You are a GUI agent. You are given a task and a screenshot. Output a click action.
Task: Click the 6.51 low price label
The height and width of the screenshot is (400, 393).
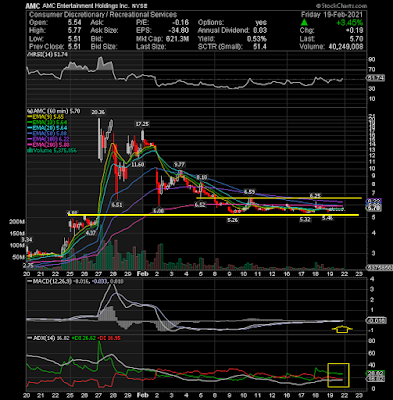coord(117,204)
